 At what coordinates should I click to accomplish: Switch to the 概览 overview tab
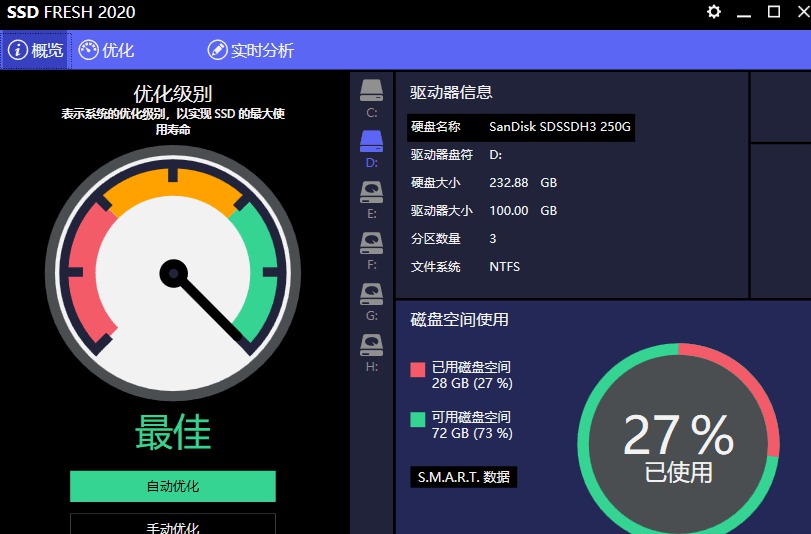point(36,50)
